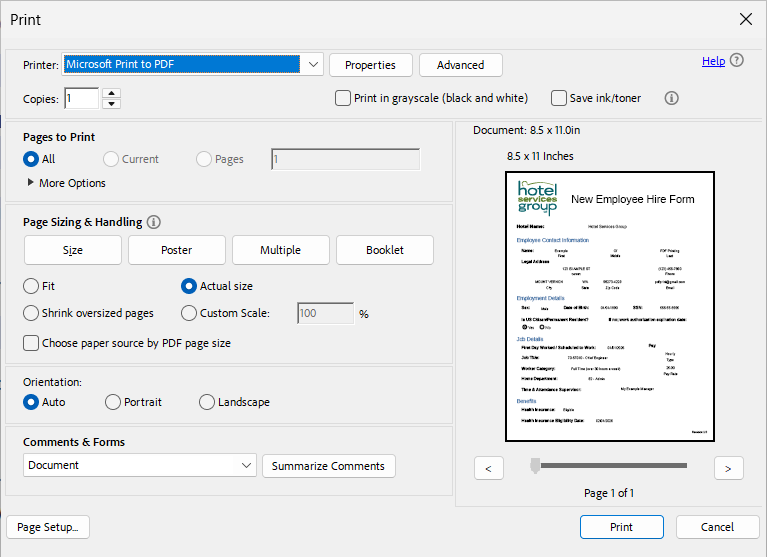Click the Save ink/toner info icon
Screen dimensions: 767x557
pyautogui.click(x=671, y=98)
